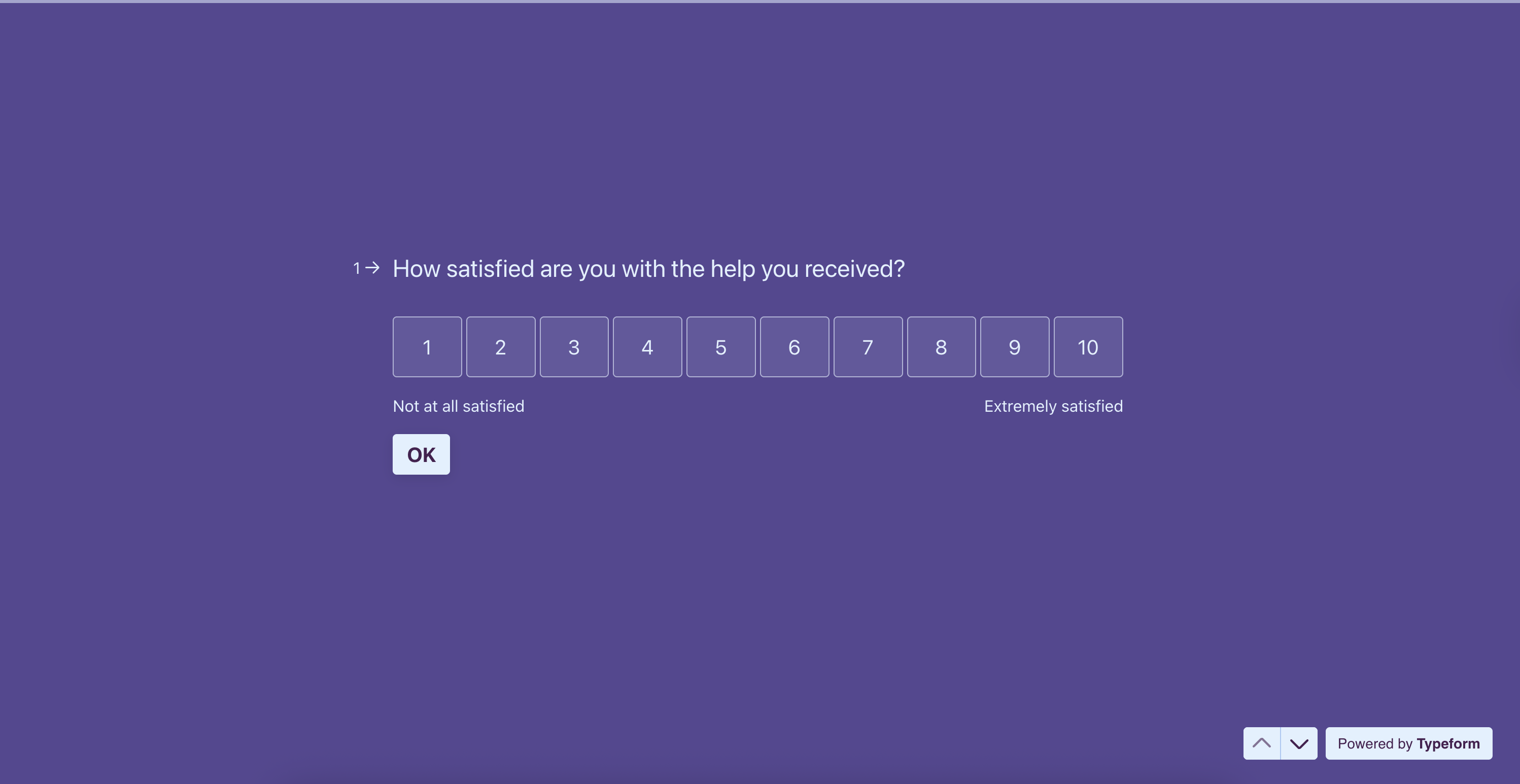Click the "Extremely satisfied" label
This screenshot has width=1520, height=784.
click(x=1053, y=407)
